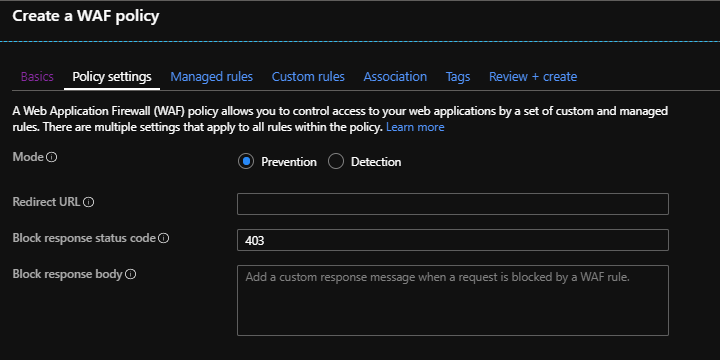Follow the Learn more link

(x=415, y=127)
